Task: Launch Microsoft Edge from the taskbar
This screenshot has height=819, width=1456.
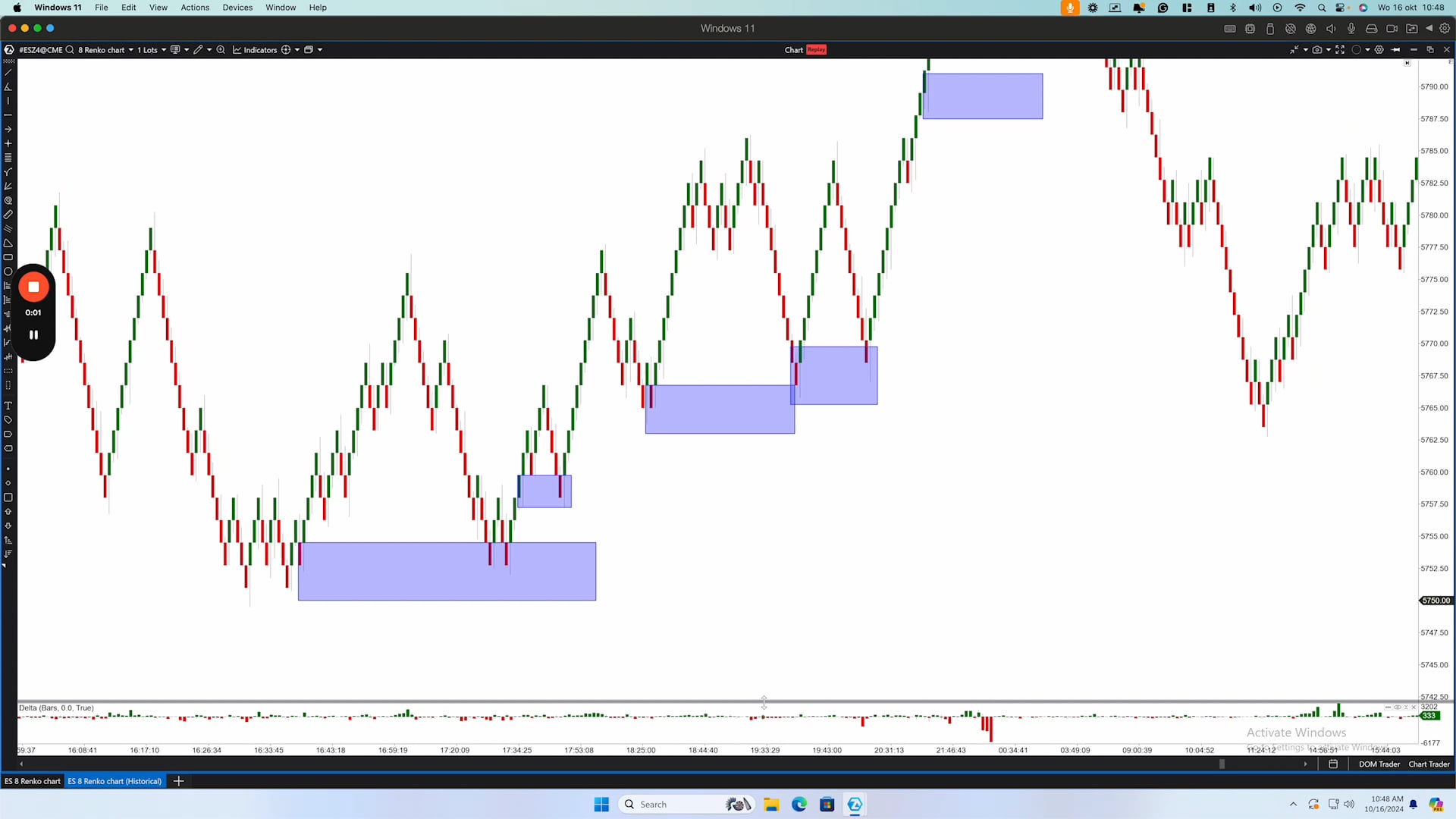Action: (799, 804)
